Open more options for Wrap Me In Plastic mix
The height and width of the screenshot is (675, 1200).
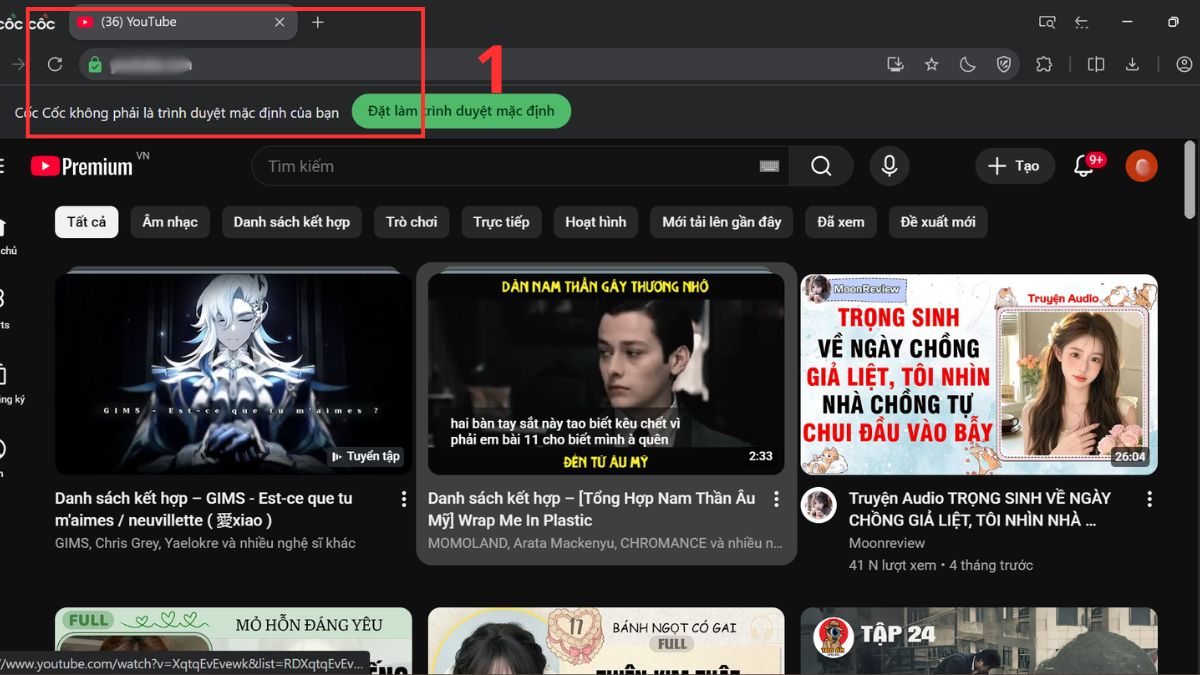click(776, 498)
